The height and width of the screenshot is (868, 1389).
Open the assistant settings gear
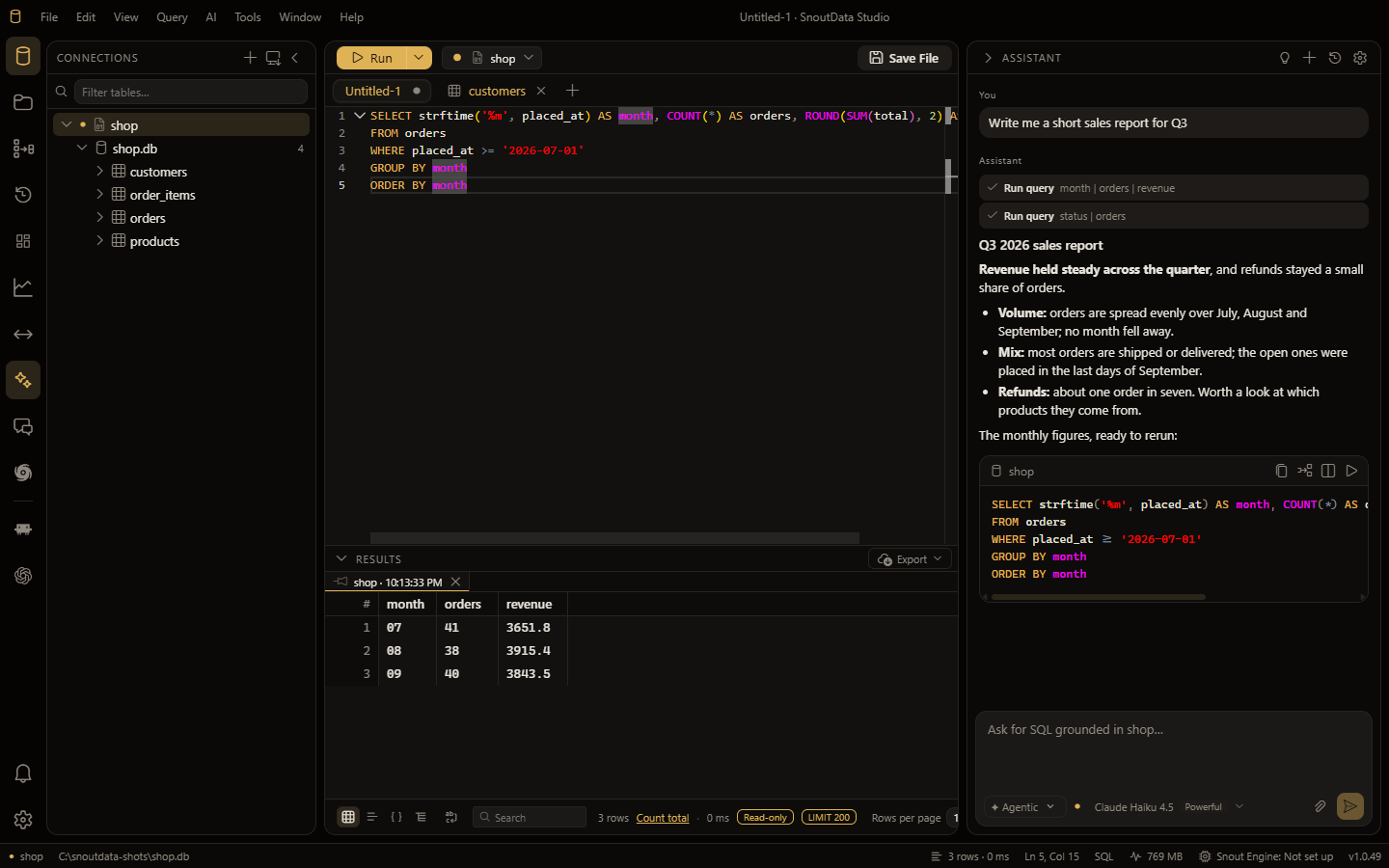pos(1360,58)
